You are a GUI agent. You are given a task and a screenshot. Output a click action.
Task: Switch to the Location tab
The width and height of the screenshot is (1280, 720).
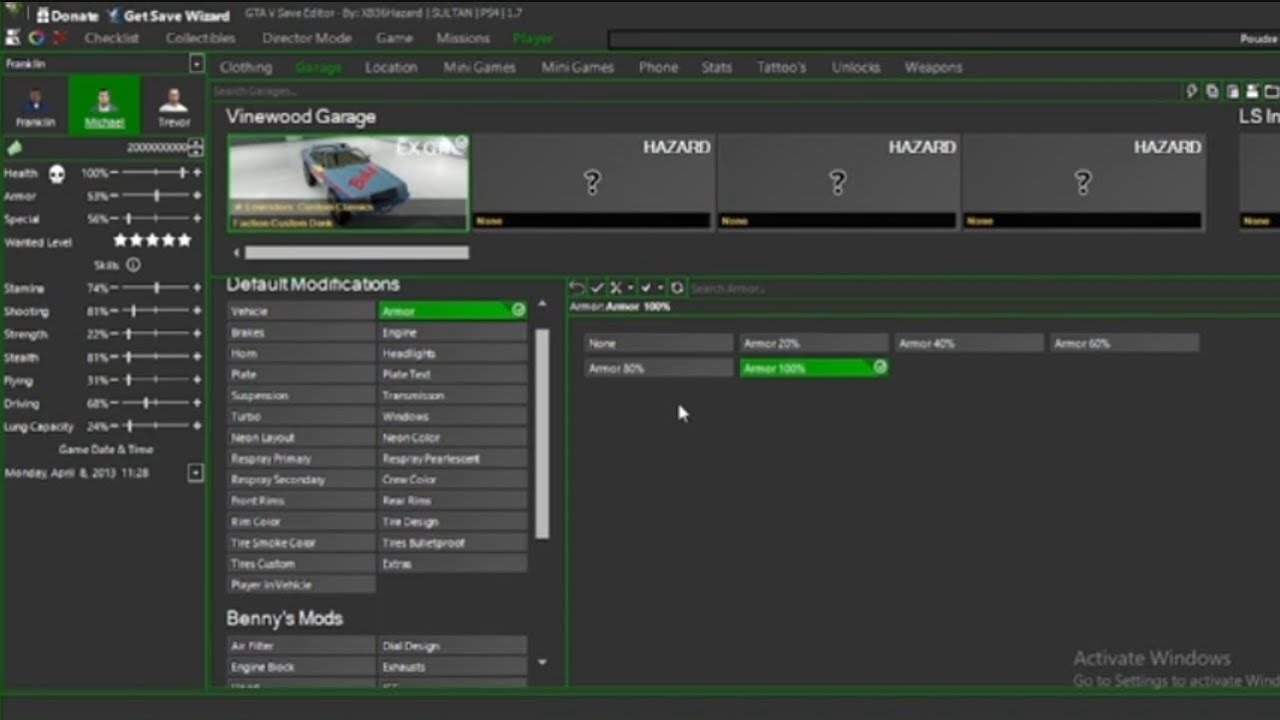click(x=391, y=68)
